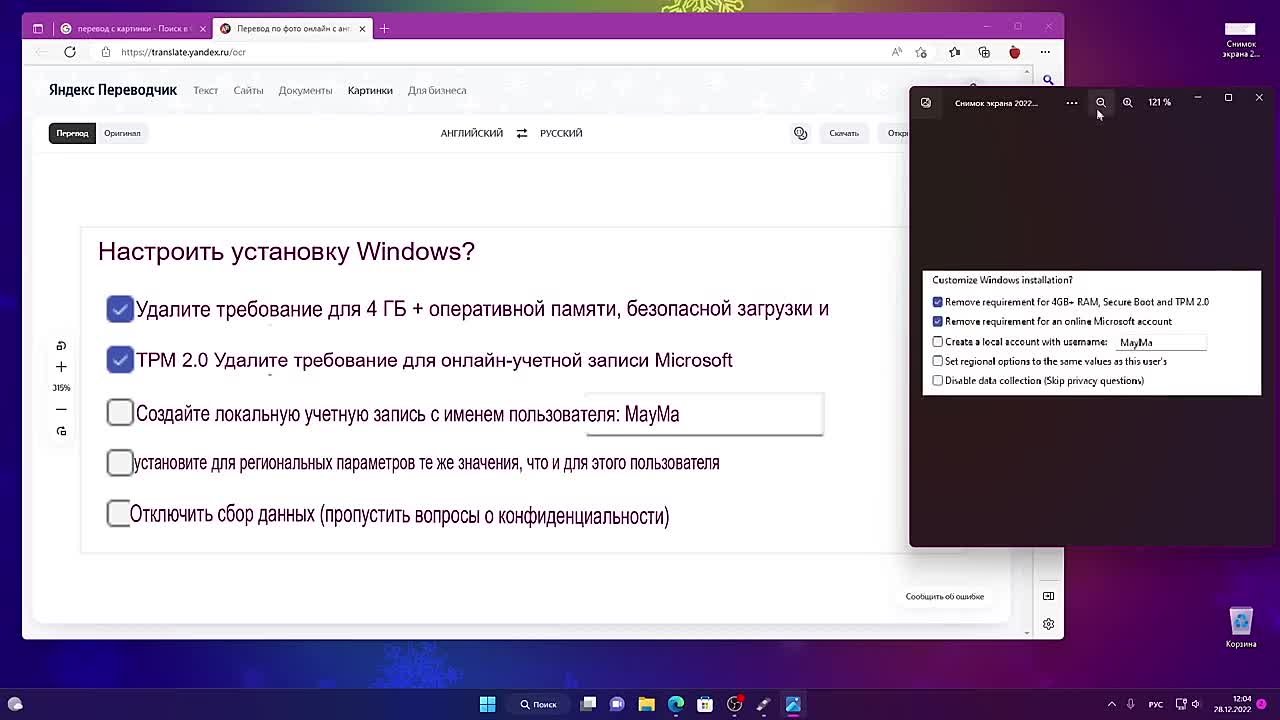Click the minus zoom icon on translated image
Screen dimensions: 1280x720
click(61, 409)
